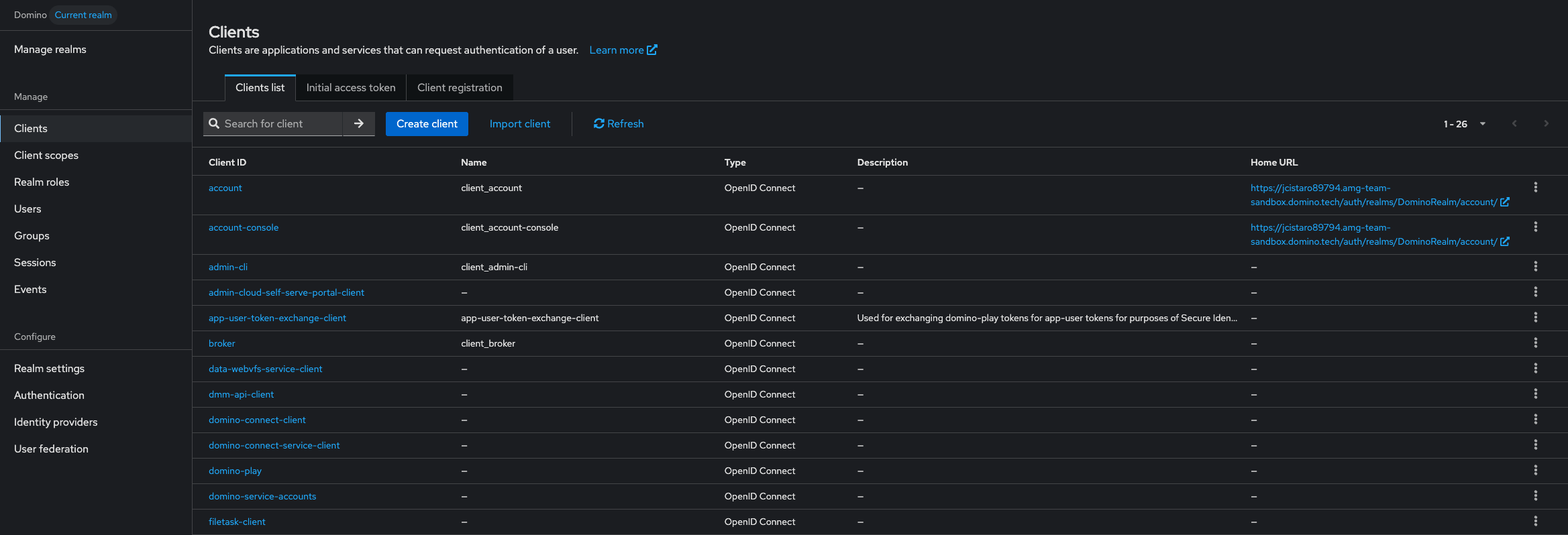This screenshot has width=1568, height=535.
Task: Open the Client registration tab
Action: (x=460, y=88)
